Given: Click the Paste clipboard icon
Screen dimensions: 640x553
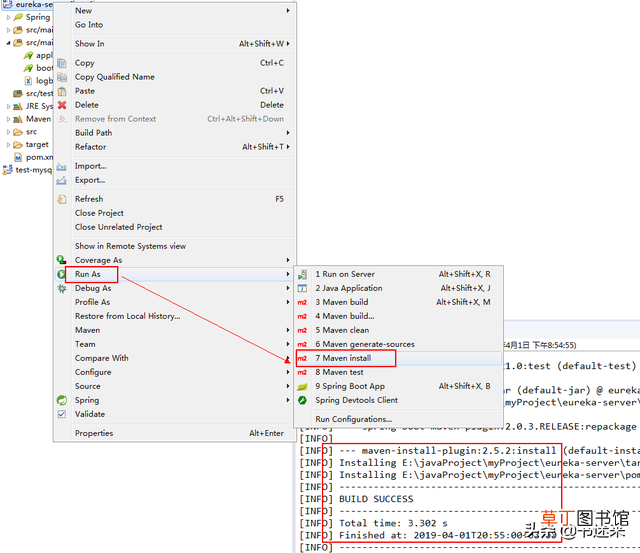Looking at the screenshot, I should pos(62,91).
